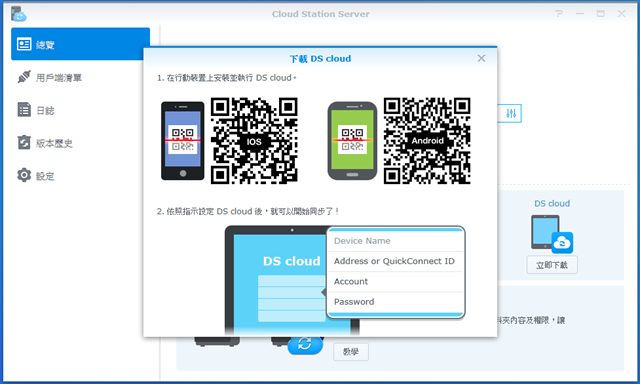Click the gear icon beside 設定

click(x=24, y=175)
